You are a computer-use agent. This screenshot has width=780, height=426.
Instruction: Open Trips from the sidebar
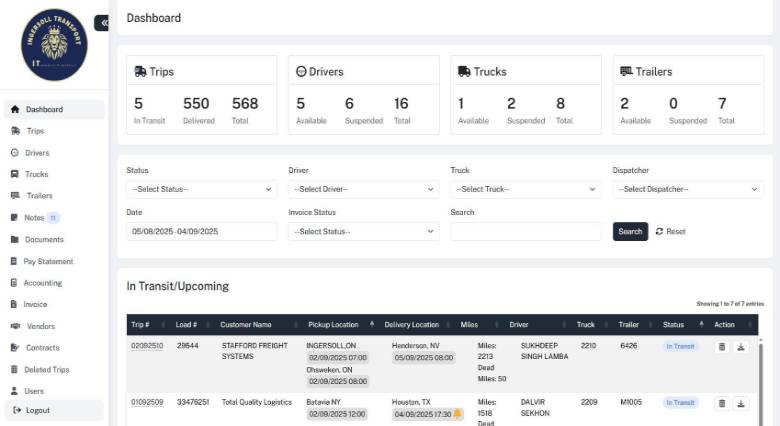click(34, 131)
